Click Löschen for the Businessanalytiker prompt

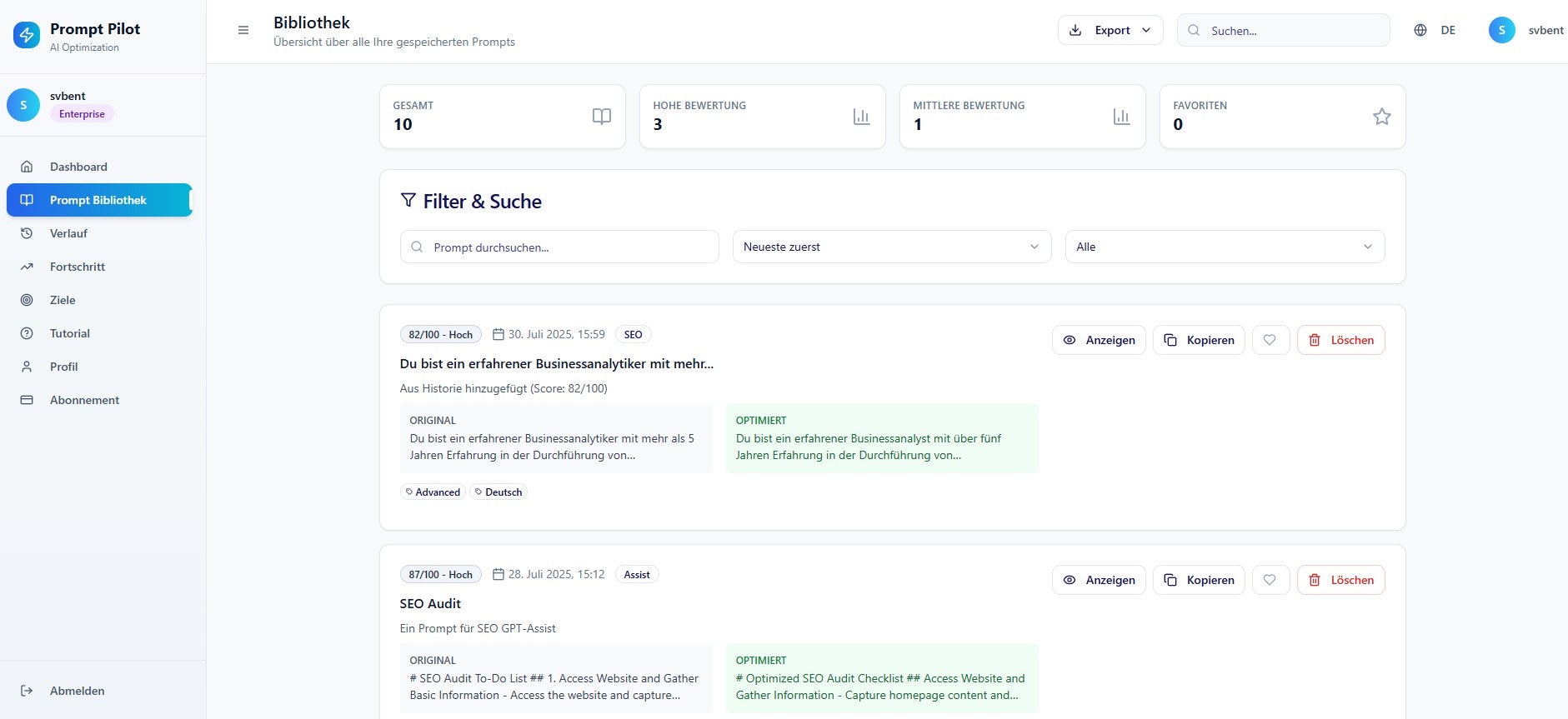1341,340
